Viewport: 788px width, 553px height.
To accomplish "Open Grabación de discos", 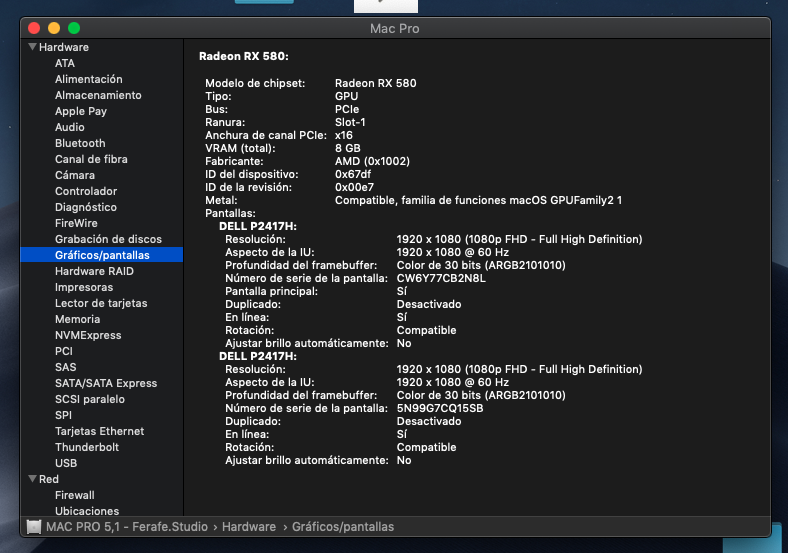I will point(108,239).
